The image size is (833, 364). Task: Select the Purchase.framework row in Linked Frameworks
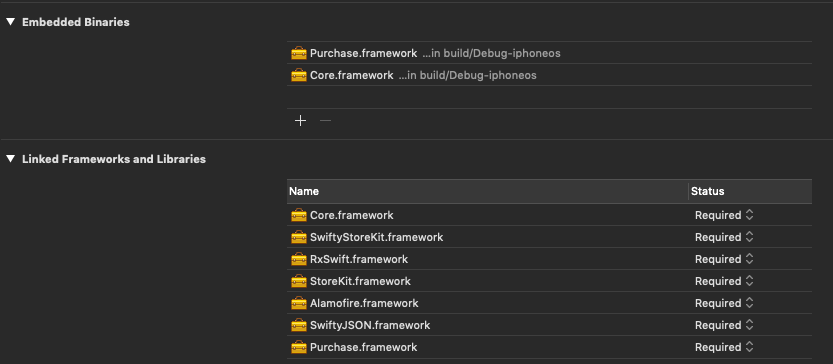(x=549, y=347)
